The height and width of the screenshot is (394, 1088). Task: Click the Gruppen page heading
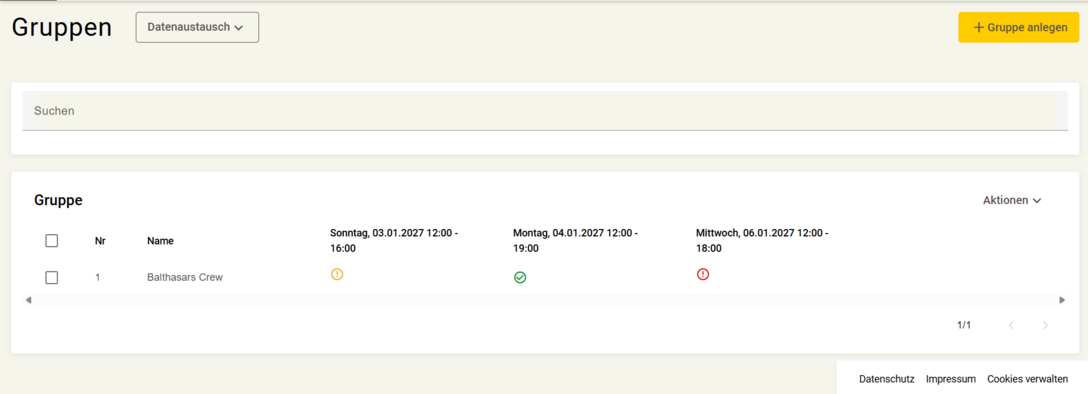pos(62,28)
